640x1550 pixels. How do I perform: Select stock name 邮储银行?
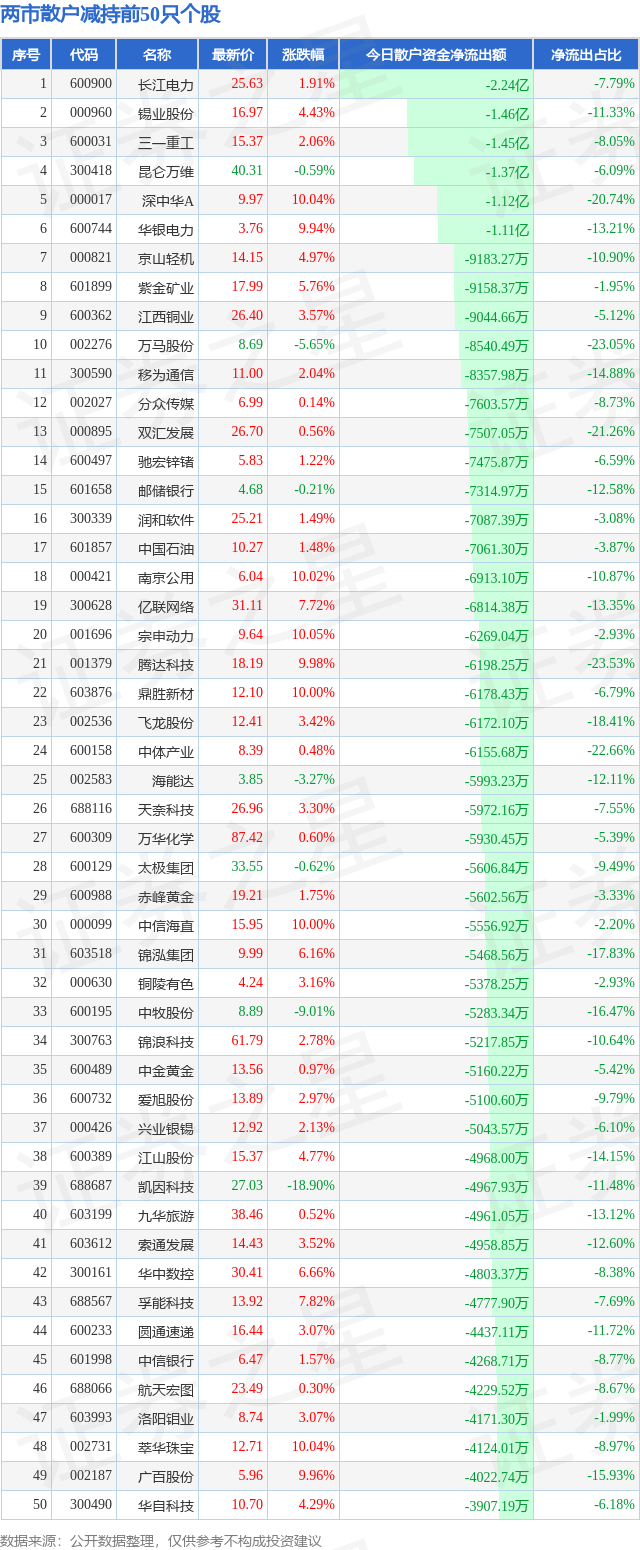pos(166,491)
